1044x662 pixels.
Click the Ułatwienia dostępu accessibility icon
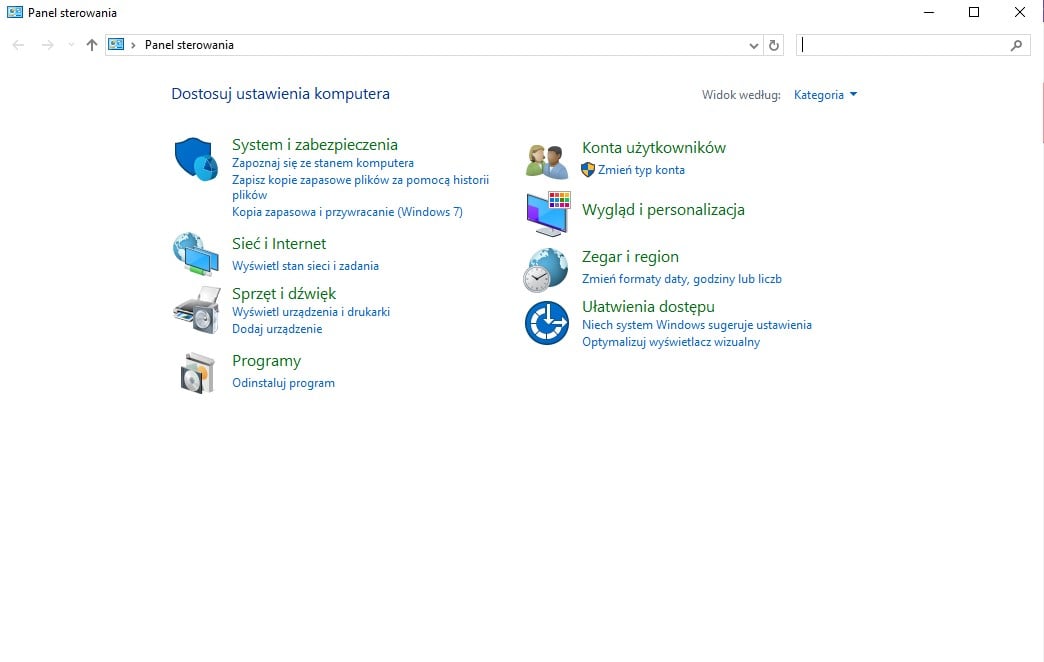[x=546, y=322]
